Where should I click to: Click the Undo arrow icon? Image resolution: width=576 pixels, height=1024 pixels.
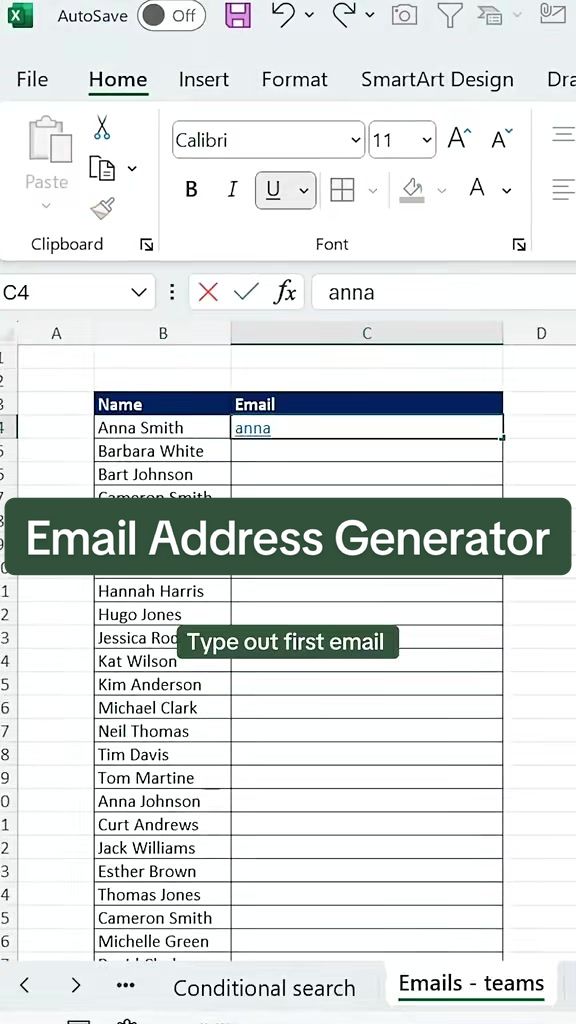(x=283, y=14)
